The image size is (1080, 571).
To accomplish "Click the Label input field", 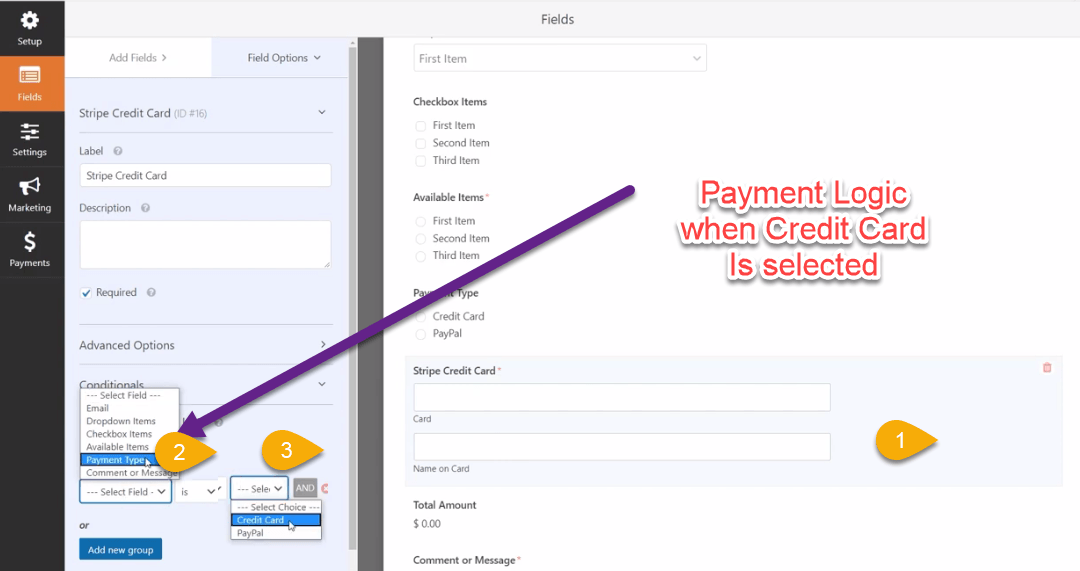I will click(x=205, y=176).
